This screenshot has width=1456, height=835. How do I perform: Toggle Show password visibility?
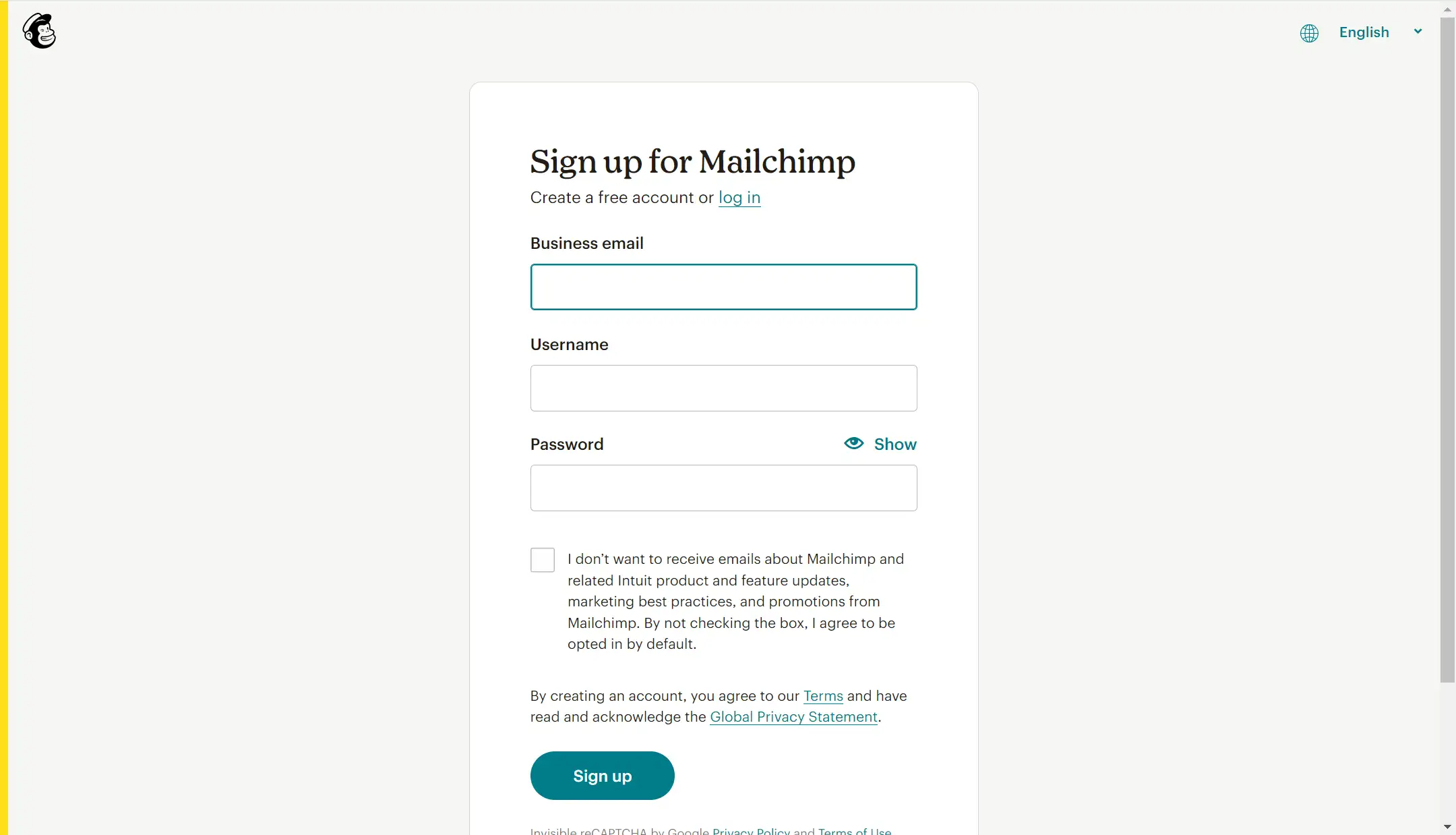coord(880,444)
